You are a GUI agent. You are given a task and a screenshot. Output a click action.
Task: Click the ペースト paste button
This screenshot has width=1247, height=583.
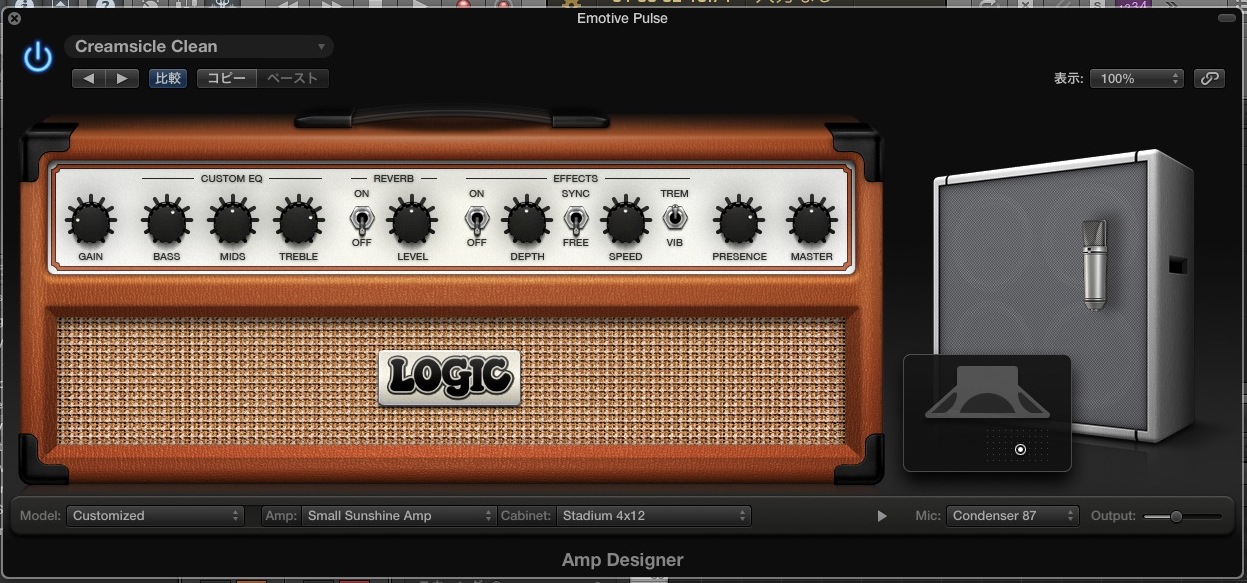(292, 78)
